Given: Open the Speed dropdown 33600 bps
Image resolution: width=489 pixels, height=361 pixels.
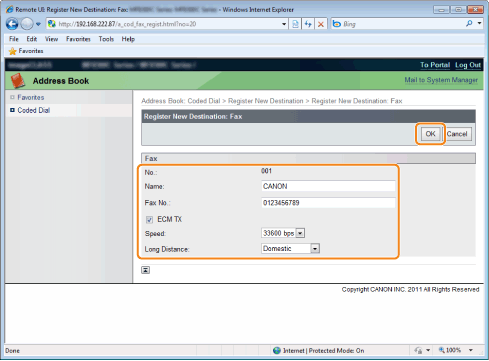Looking at the screenshot, I should 283,233.
